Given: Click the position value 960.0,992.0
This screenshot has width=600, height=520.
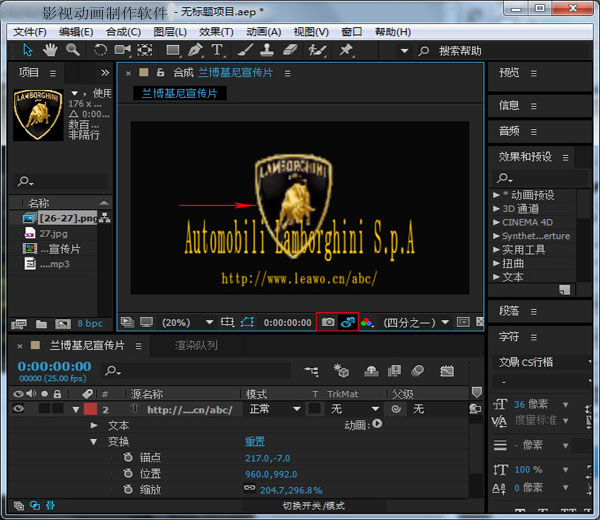Looking at the screenshot, I should [271, 474].
